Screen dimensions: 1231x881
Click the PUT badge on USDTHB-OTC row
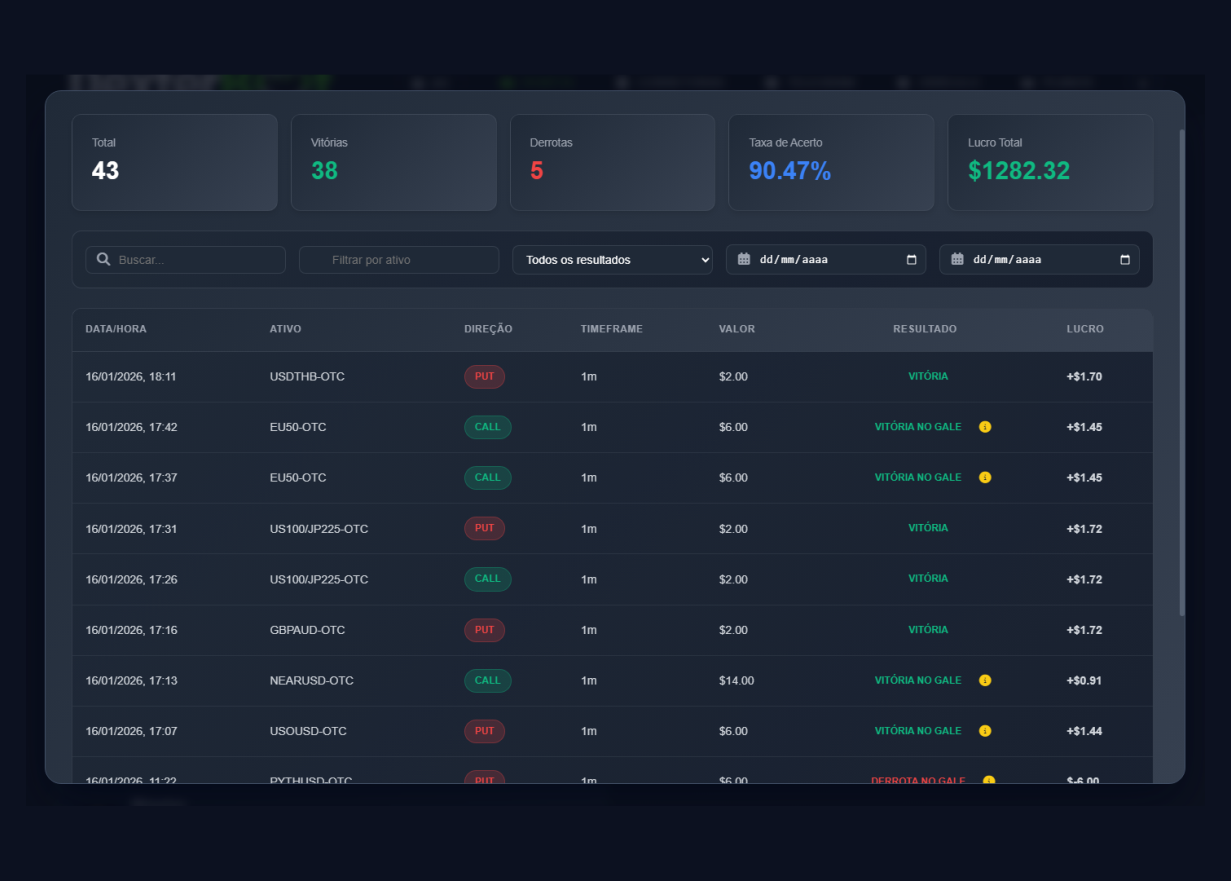coord(484,377)
